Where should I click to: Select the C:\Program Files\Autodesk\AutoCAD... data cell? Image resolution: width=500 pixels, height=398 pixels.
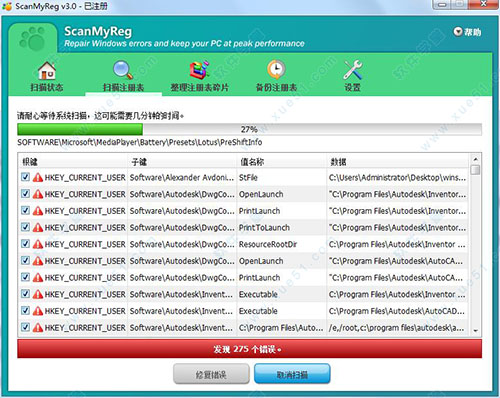(397, 311)
